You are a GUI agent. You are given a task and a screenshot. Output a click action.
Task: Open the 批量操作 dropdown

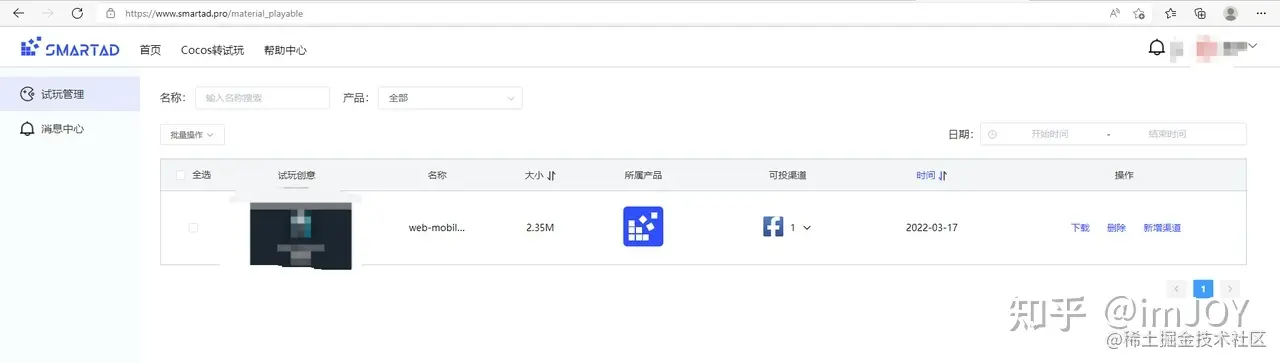tap(192, 134)
